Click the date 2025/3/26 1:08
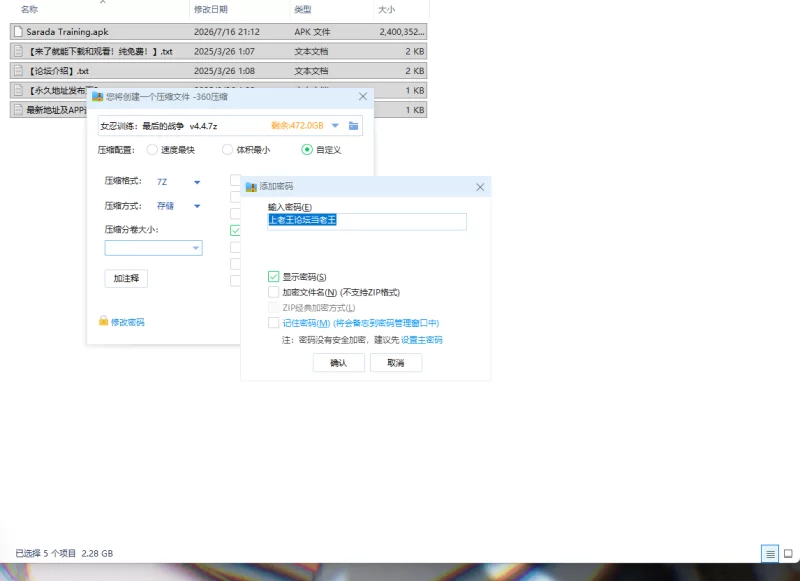800x581 pixels. (x=224, y=71)
